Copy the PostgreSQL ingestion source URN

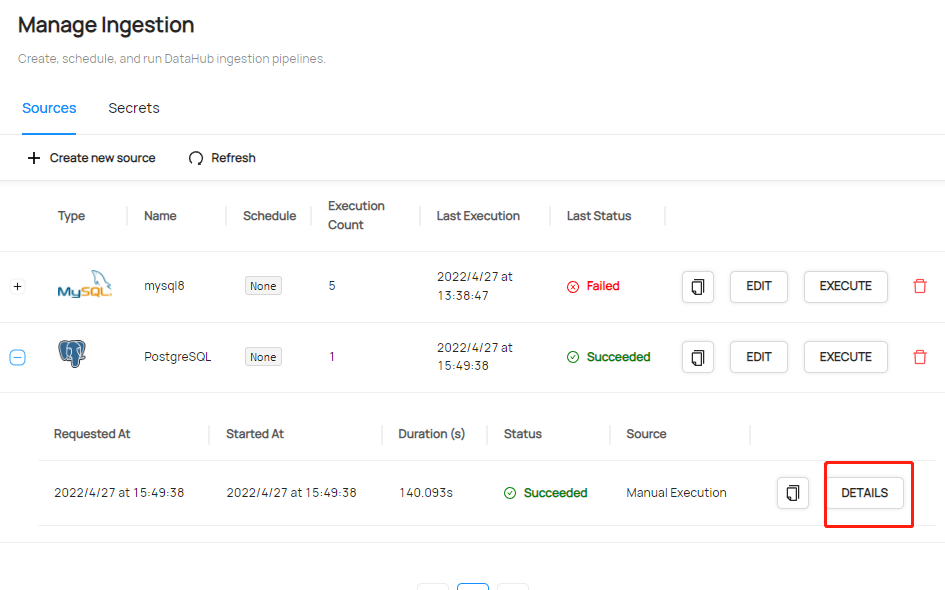pyautogui.click(x=697, y=356)
